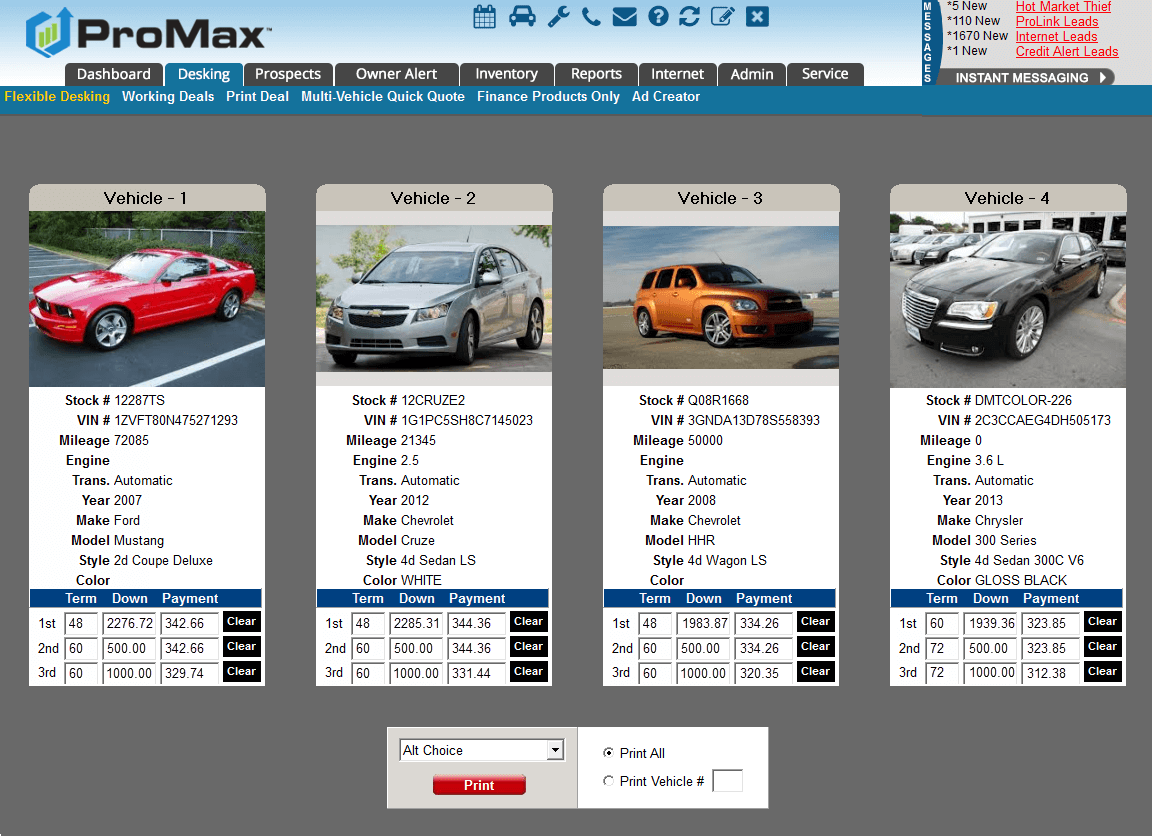The width and height of the screenshot is (1152, 836).
Task: Click the ProMax logo
Action: tap(147, 33)
